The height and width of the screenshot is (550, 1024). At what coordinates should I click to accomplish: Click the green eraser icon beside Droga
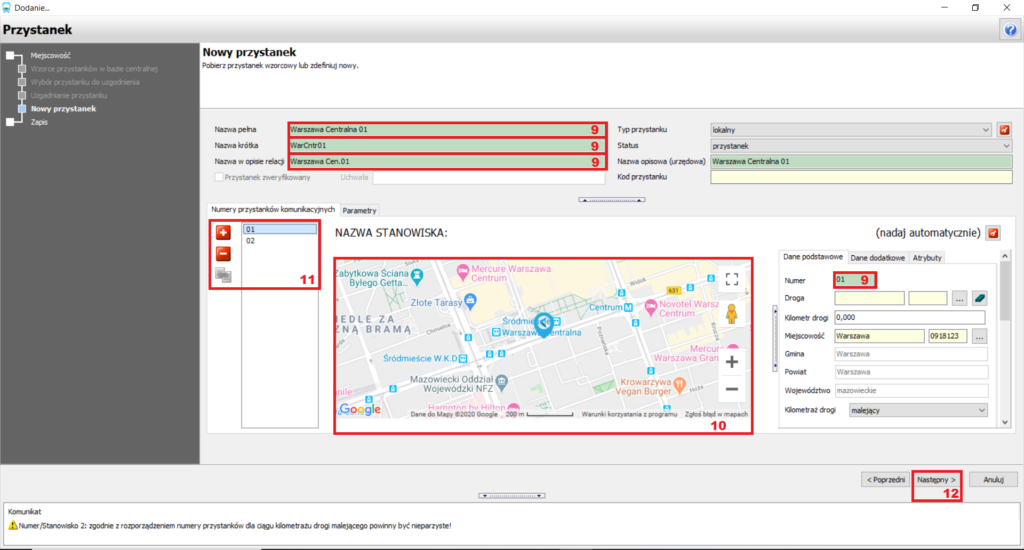point(980,299)
